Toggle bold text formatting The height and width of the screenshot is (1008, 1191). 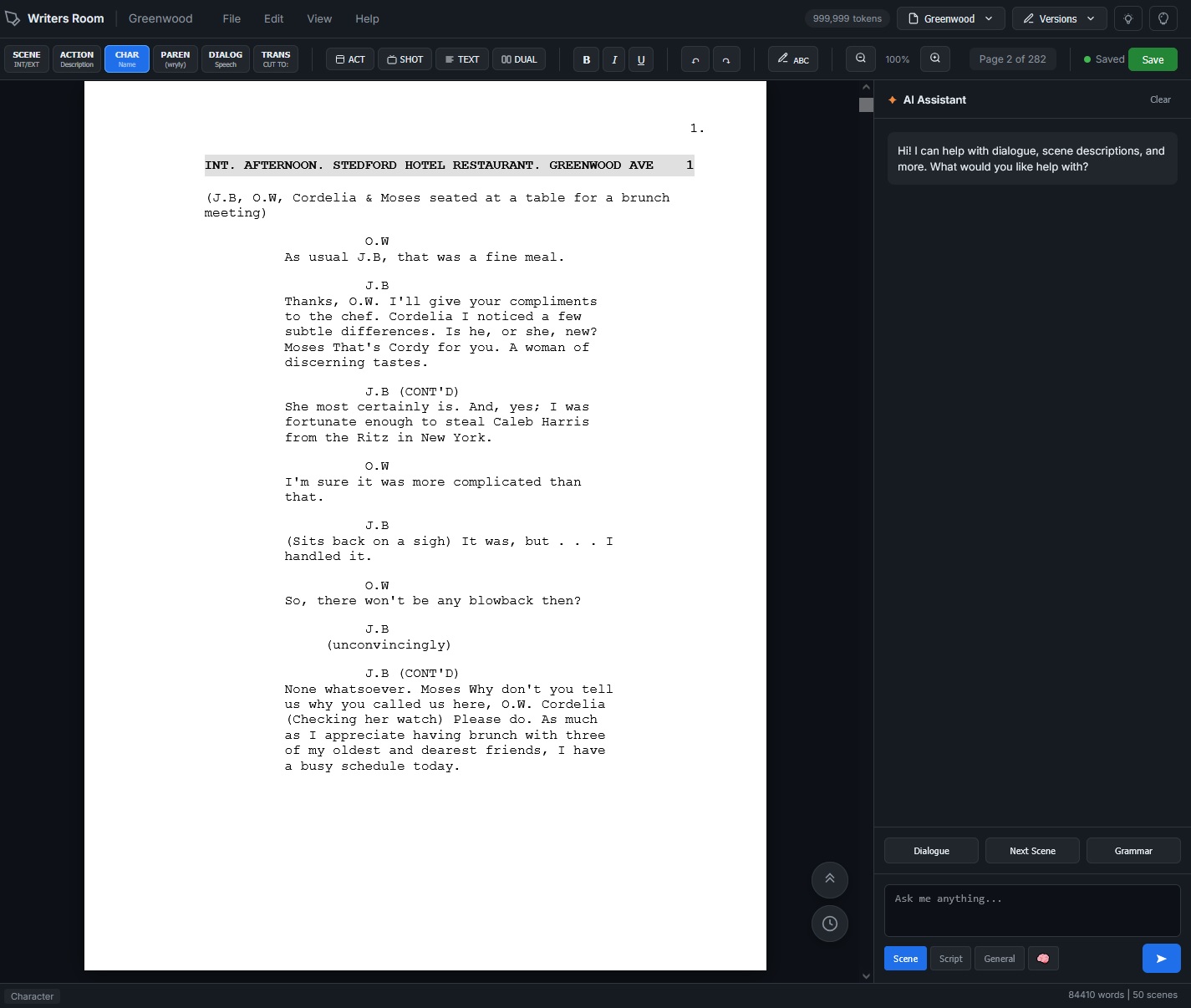[x=586, y=59]
